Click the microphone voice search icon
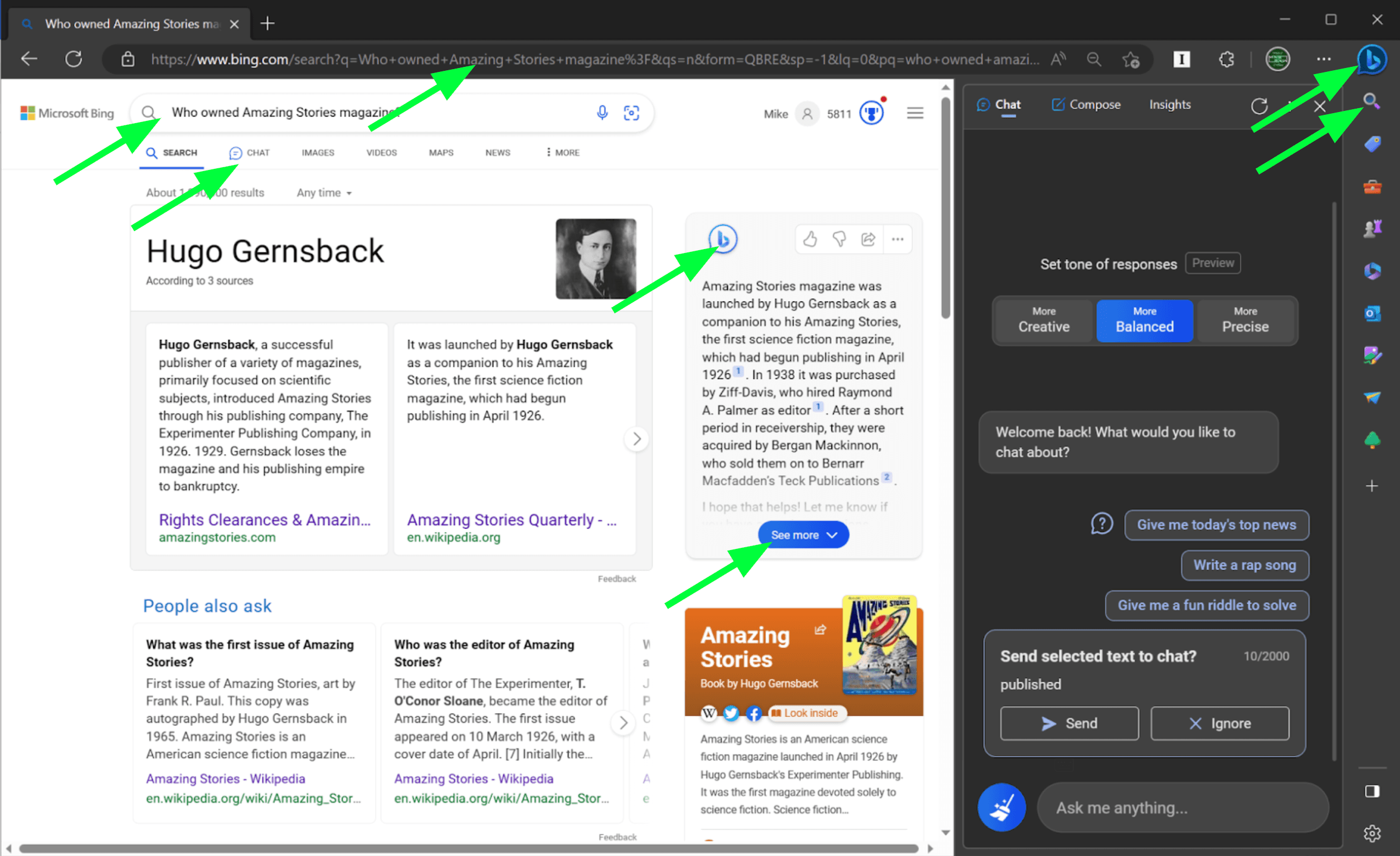The width and height of the screenshot is (1400, 856). point(602,113)
